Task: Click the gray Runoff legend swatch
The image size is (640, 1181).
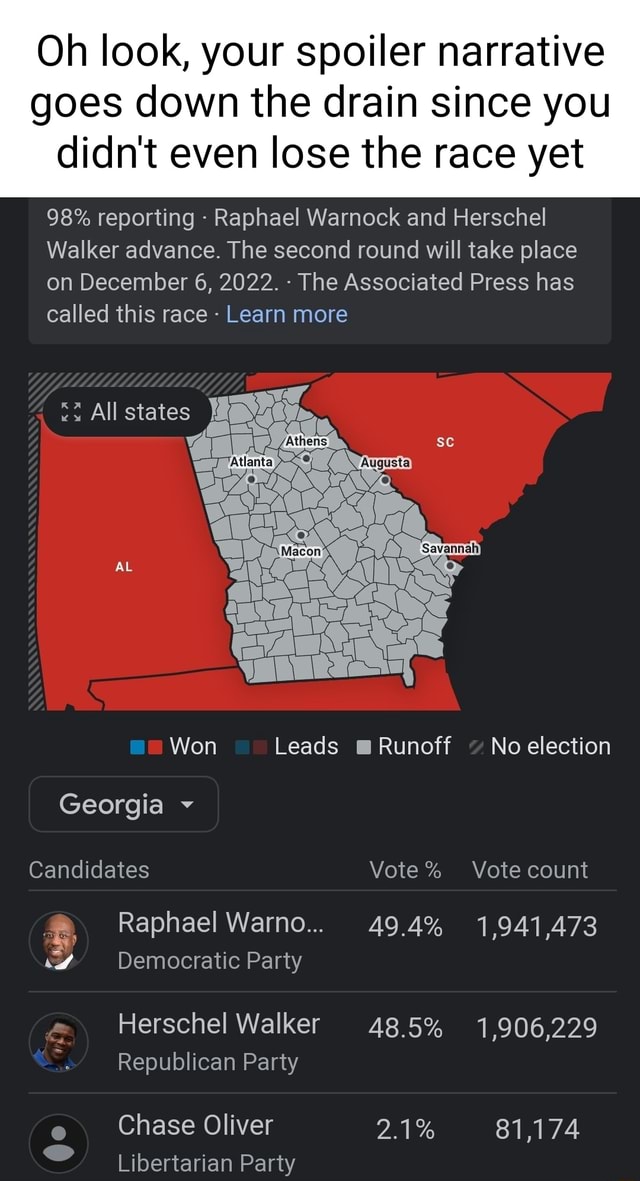Action: coord(363,747)
